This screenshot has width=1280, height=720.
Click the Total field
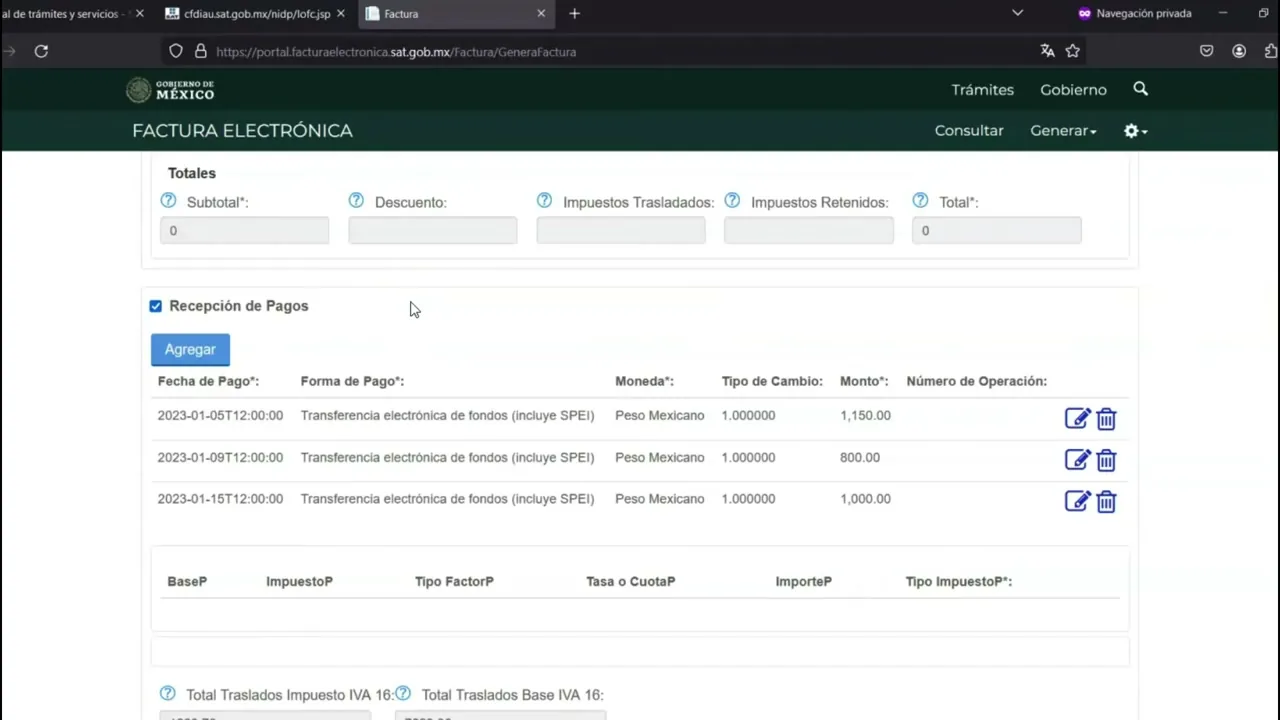996,231
